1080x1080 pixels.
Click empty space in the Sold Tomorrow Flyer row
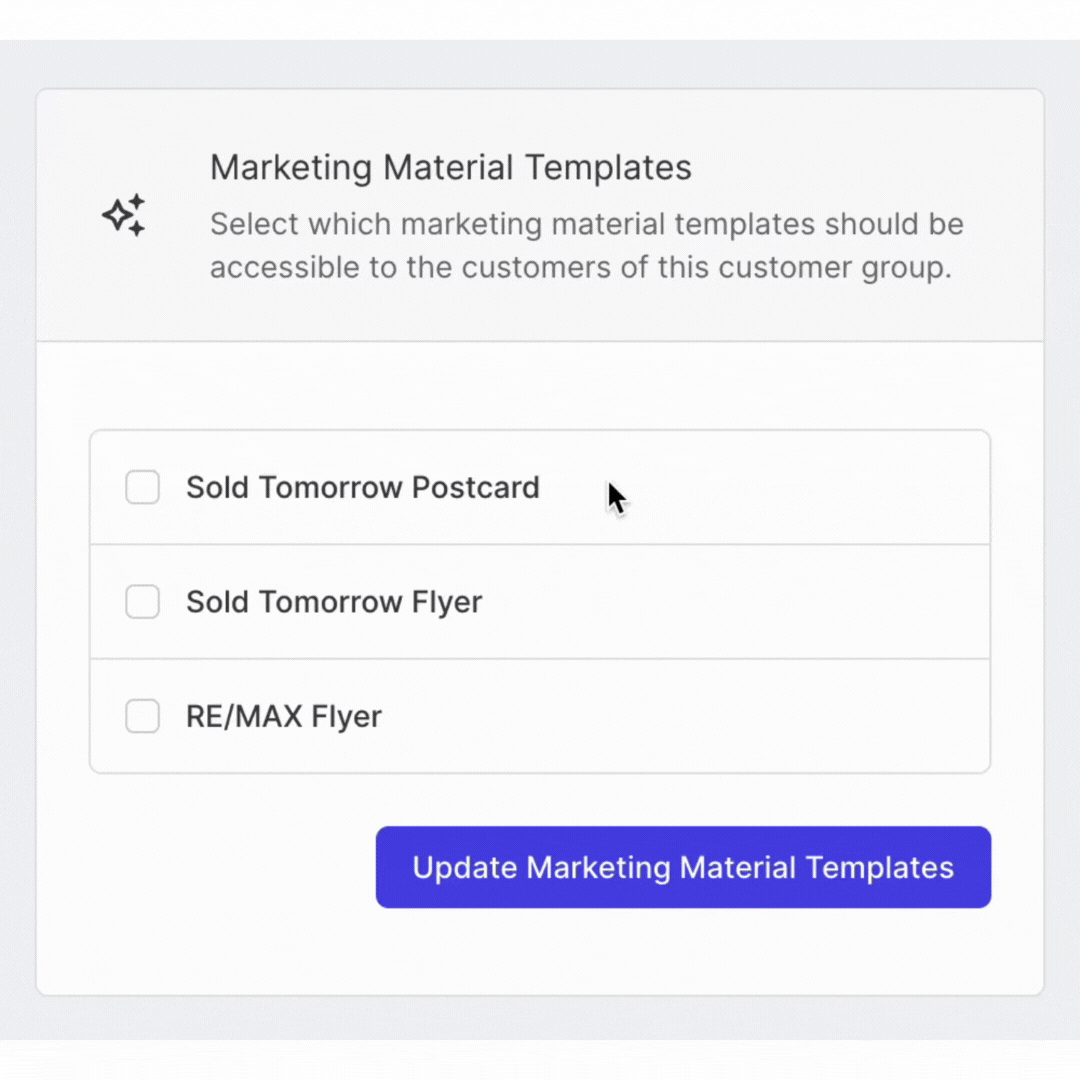tap(736, 602)
